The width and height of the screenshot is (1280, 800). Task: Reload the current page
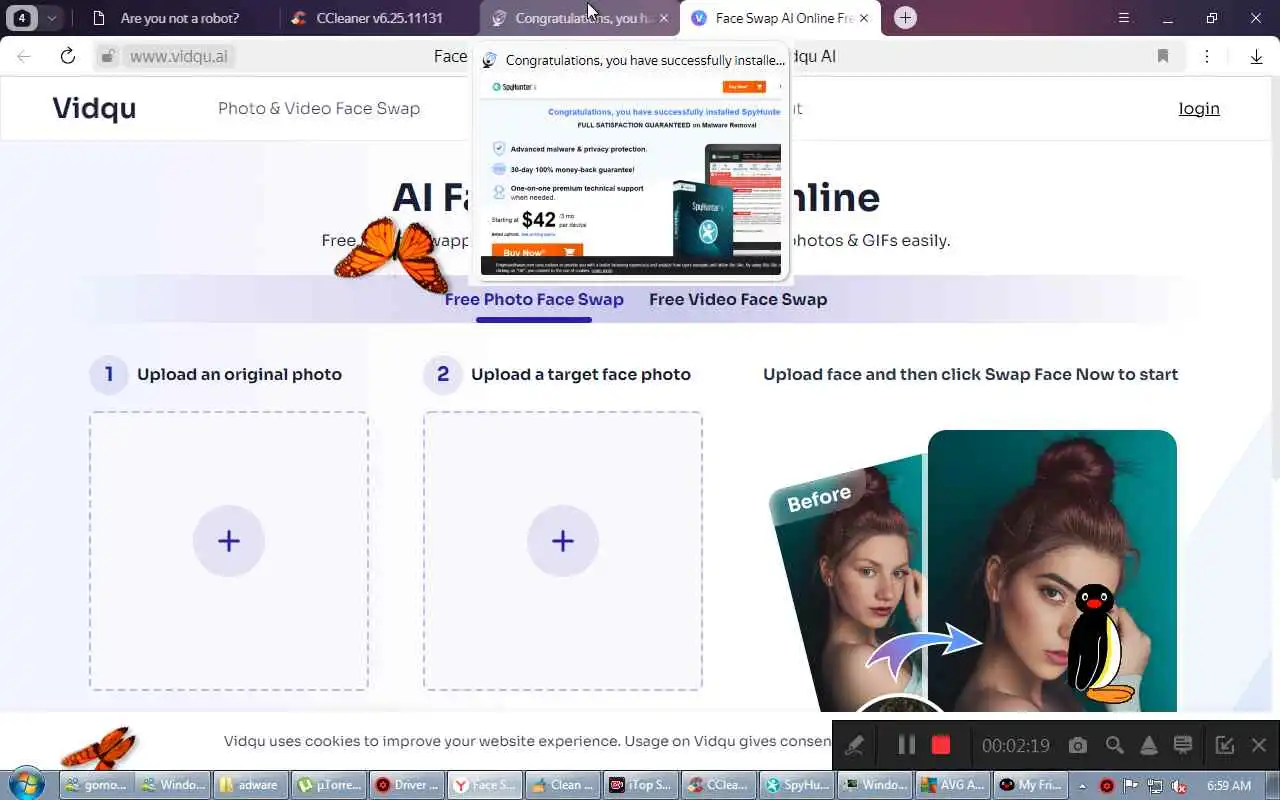pos(68,56)
